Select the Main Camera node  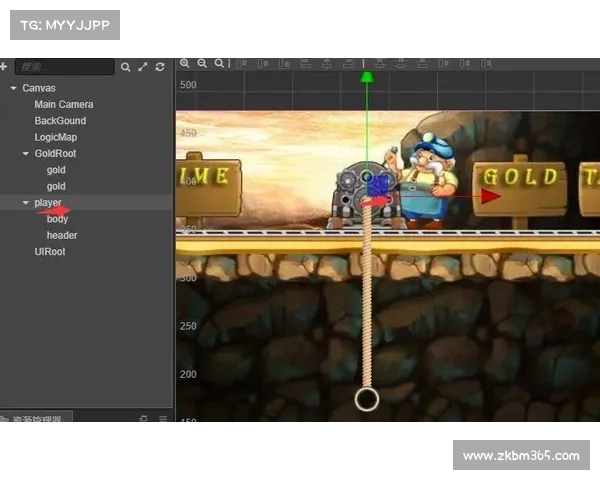coord(64,104)
